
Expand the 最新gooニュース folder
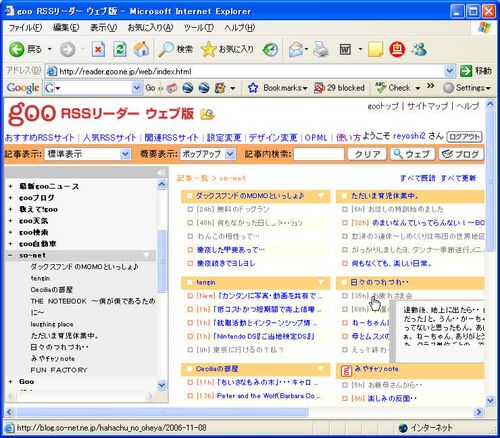[x=10, y=186]
